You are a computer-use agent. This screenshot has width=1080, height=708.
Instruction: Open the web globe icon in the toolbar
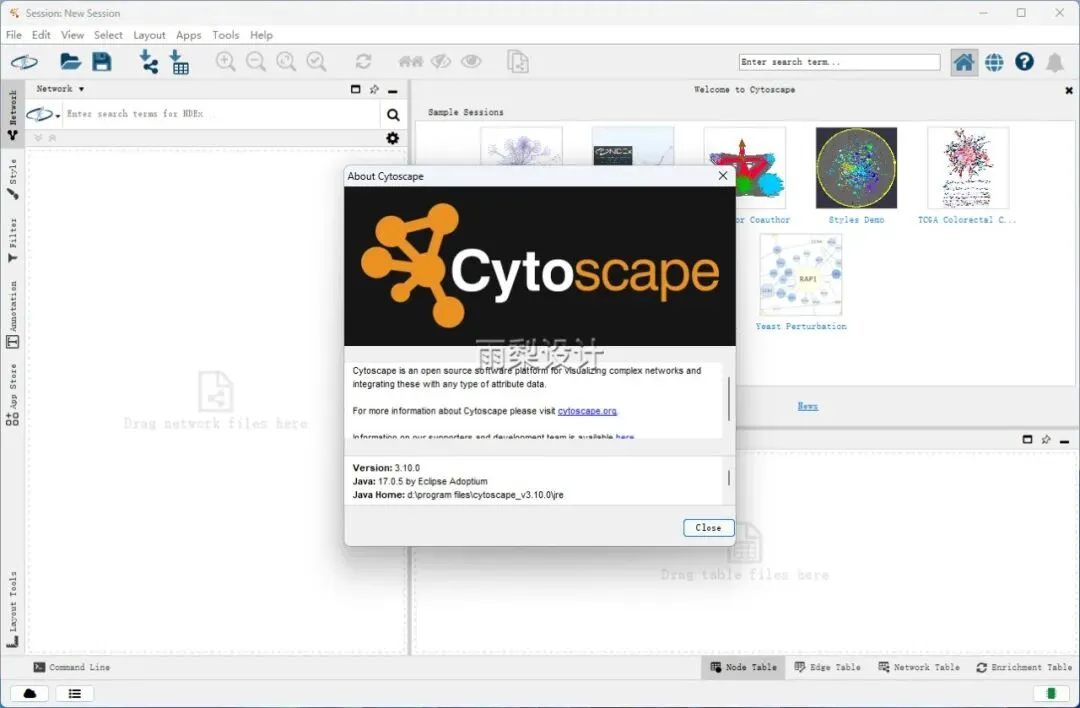[994, 63]
